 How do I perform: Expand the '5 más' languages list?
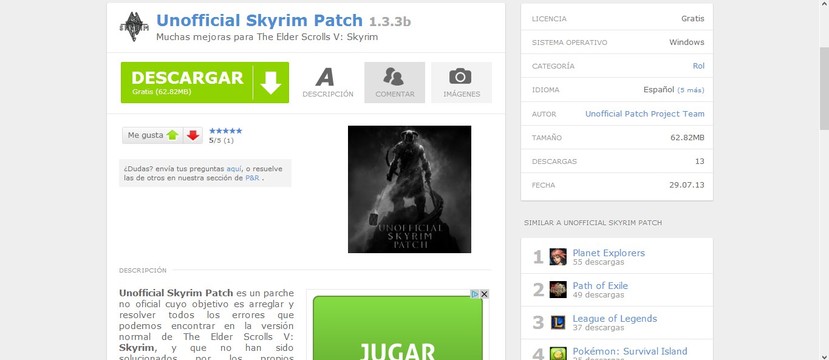691,90
